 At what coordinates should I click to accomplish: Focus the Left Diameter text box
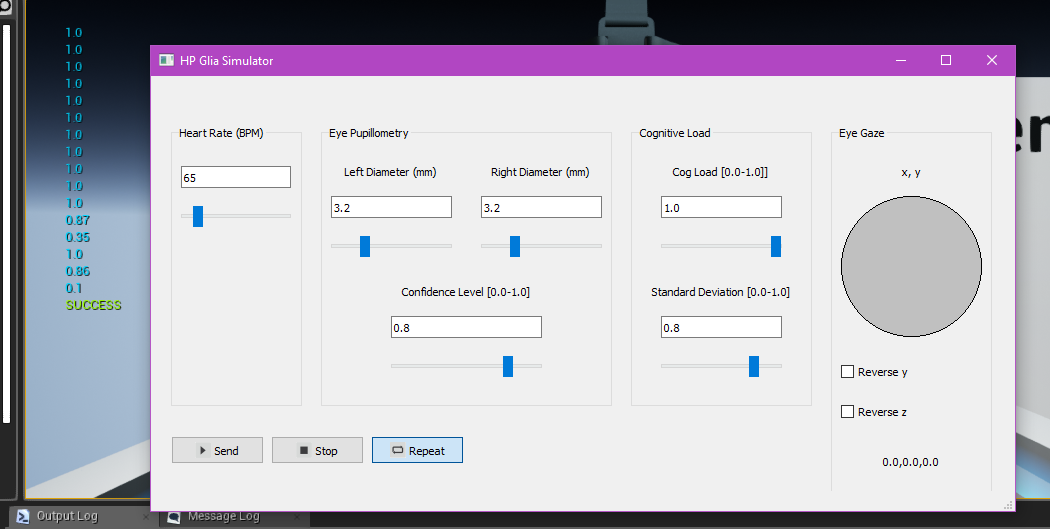(x=391, y=207)
